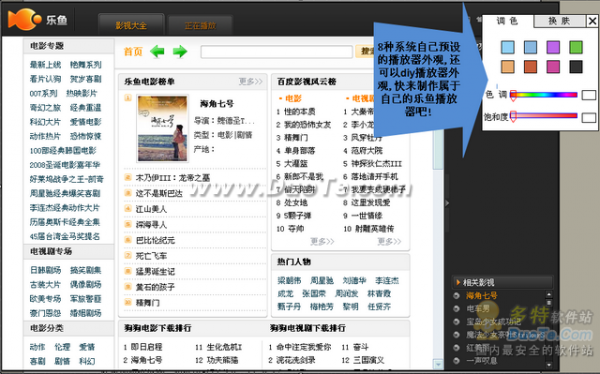Open 性的本质 in 百度 movie ranking

[x=300, y=111]
